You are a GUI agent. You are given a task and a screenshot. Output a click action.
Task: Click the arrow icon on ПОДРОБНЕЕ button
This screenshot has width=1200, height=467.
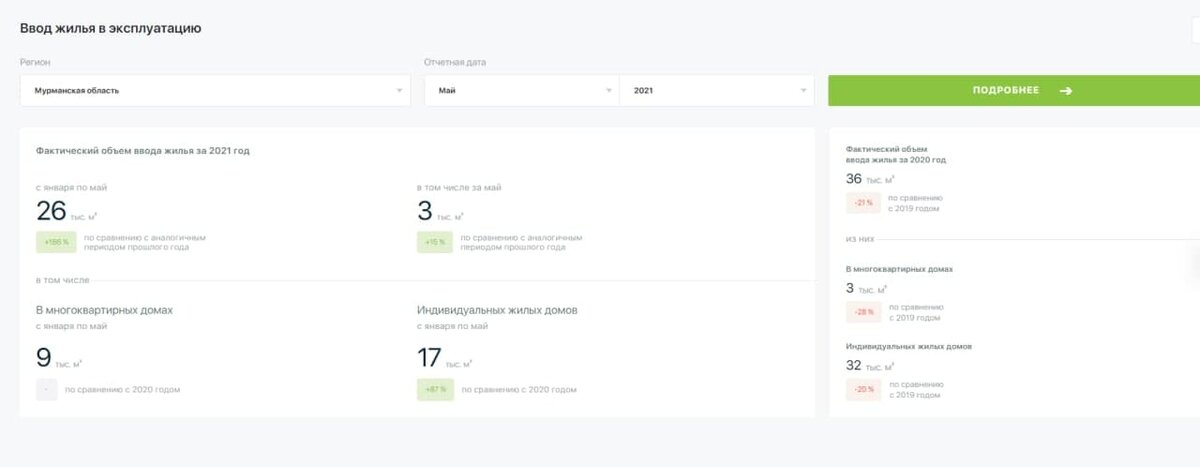pos(1066,91)
